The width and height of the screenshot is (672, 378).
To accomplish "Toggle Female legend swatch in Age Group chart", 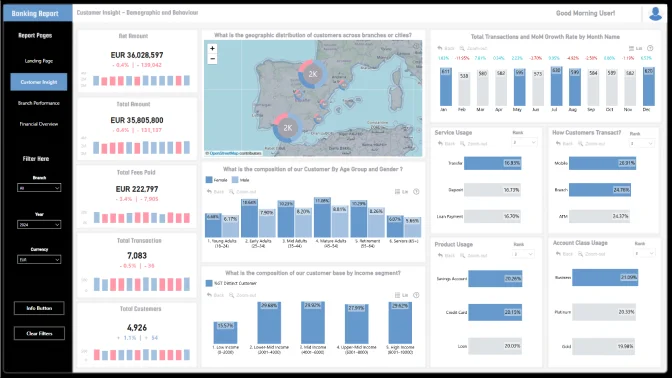I will tap(209, 180).
